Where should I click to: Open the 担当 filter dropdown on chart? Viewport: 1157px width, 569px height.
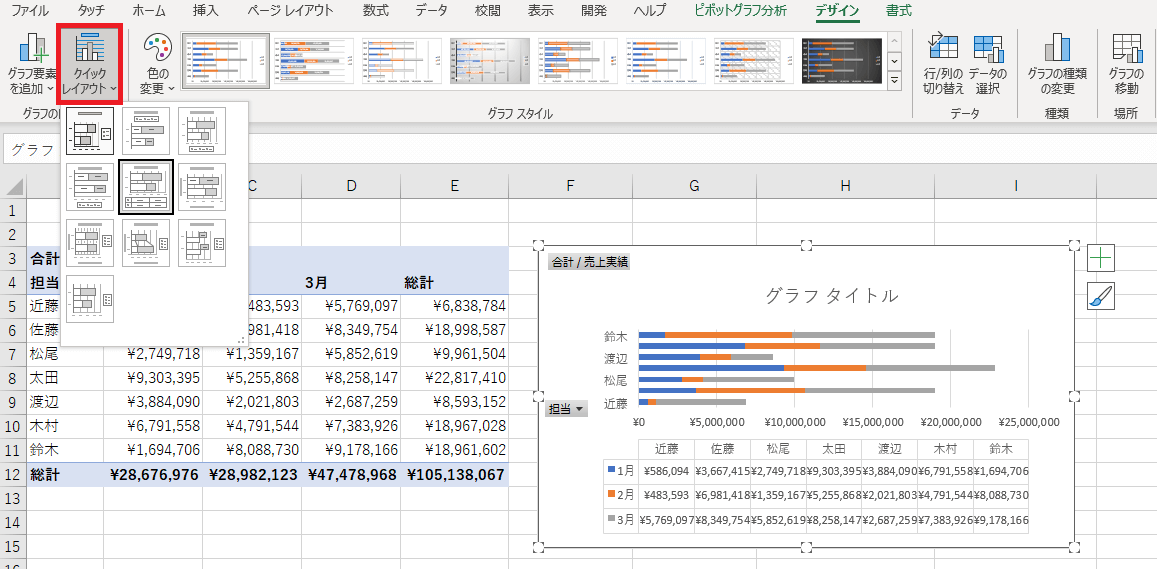point(566,408)
